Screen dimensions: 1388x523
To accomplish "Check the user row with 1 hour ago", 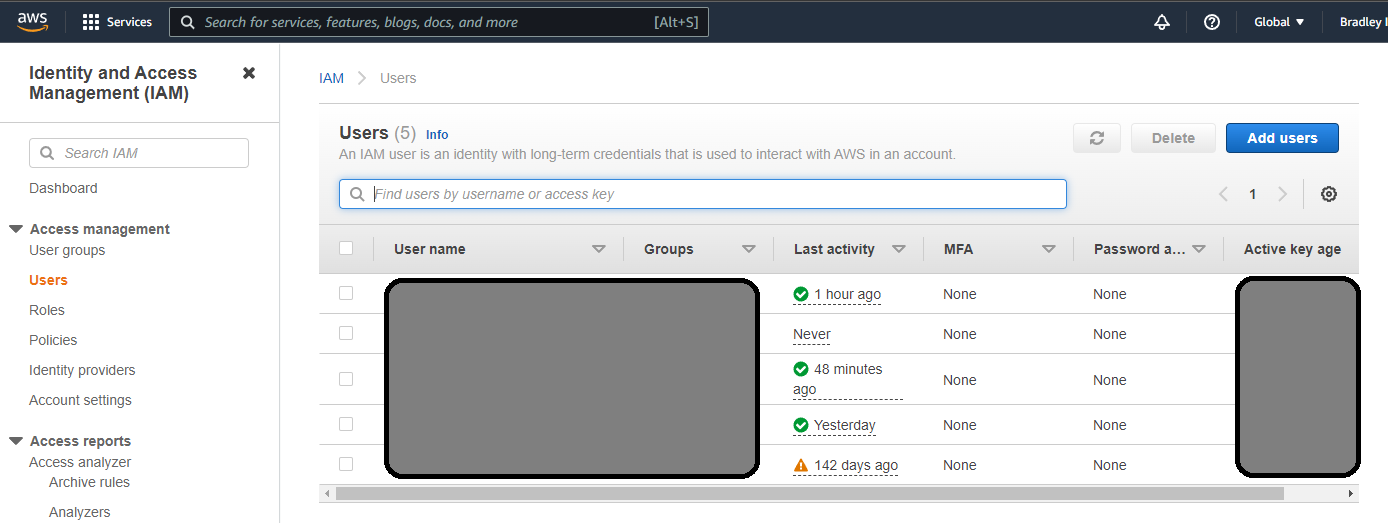I will (x=346, y=293).
